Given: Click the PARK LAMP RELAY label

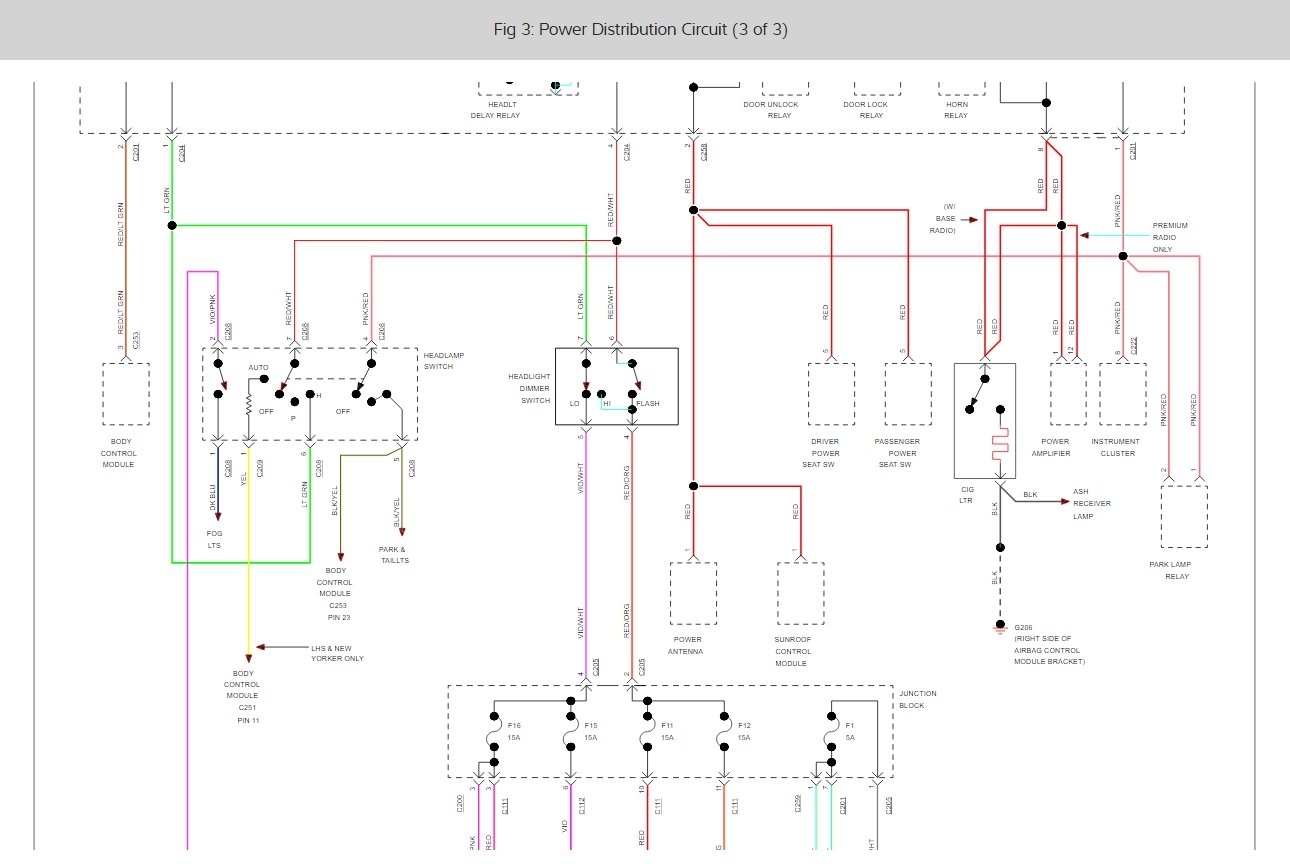Looking at the screenshot, I should (x=1170, y=570).
